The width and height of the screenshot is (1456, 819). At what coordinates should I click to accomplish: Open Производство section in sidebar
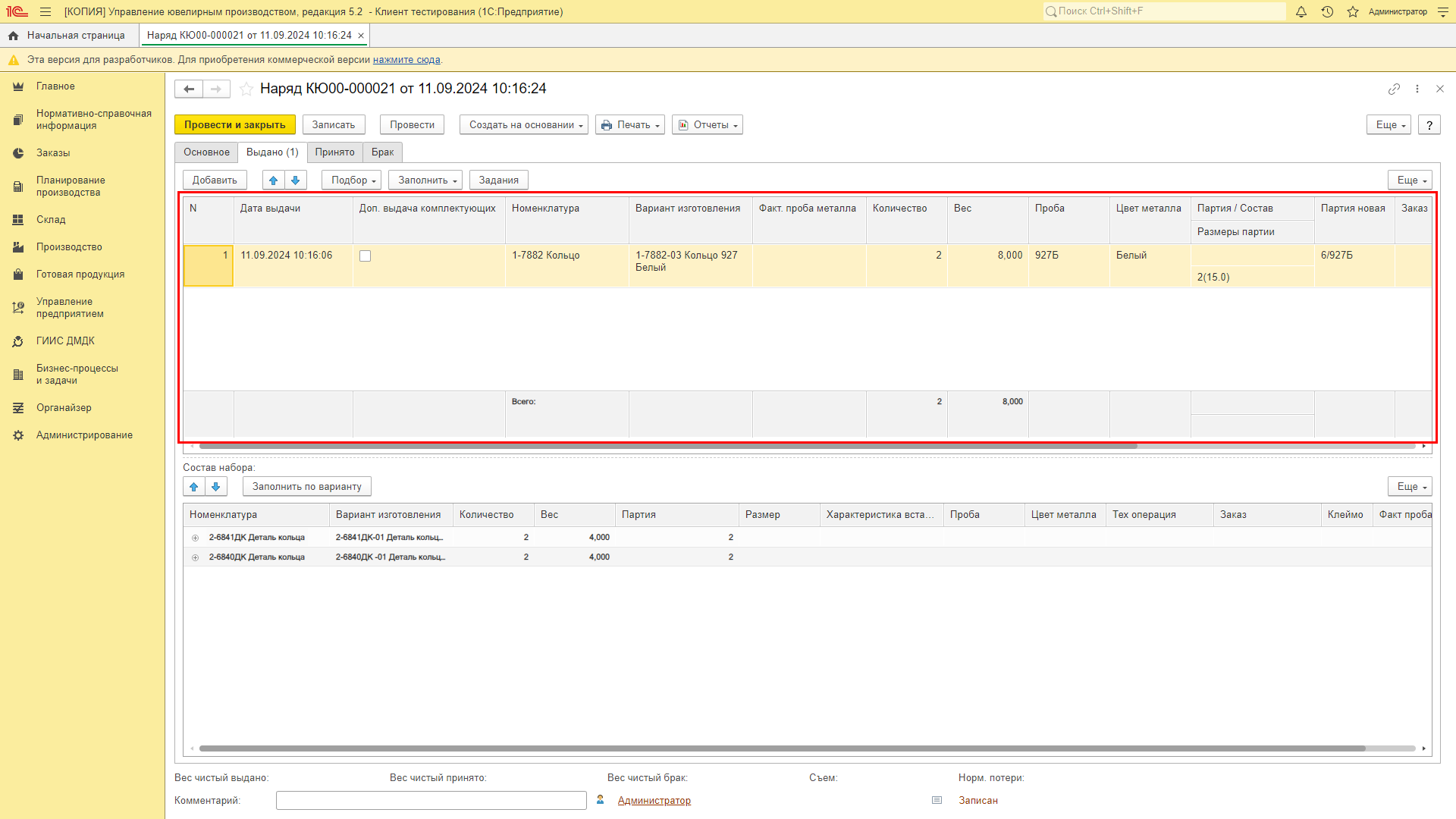(69, 247)
